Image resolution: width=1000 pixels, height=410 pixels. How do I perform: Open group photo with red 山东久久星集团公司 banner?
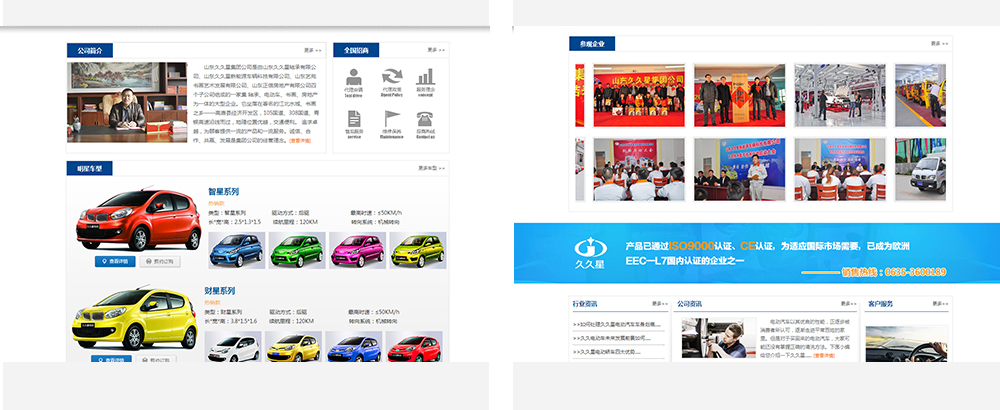click(x=639, y=96)
